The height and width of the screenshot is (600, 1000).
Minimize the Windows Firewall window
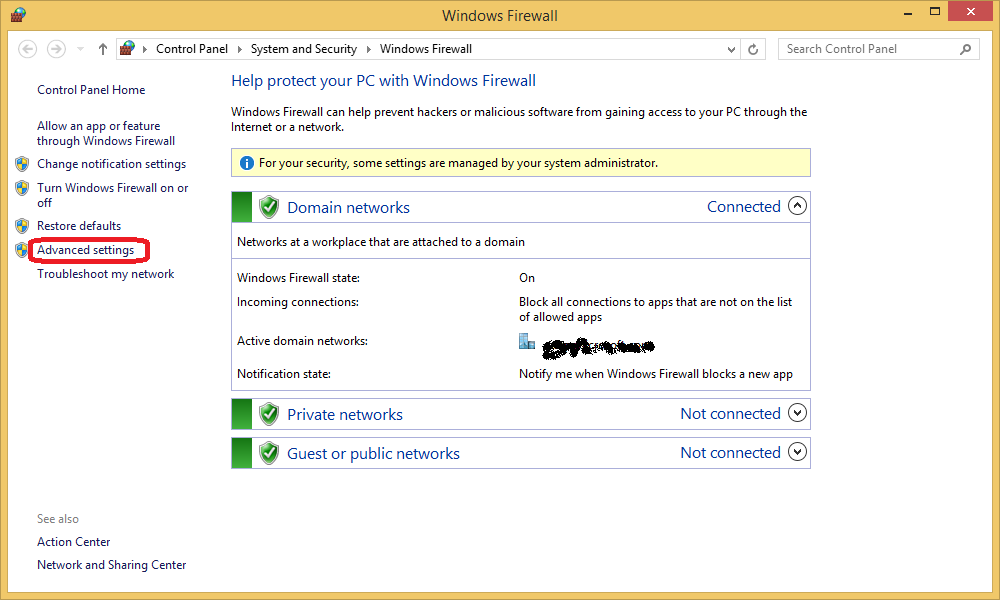point(908,12)
